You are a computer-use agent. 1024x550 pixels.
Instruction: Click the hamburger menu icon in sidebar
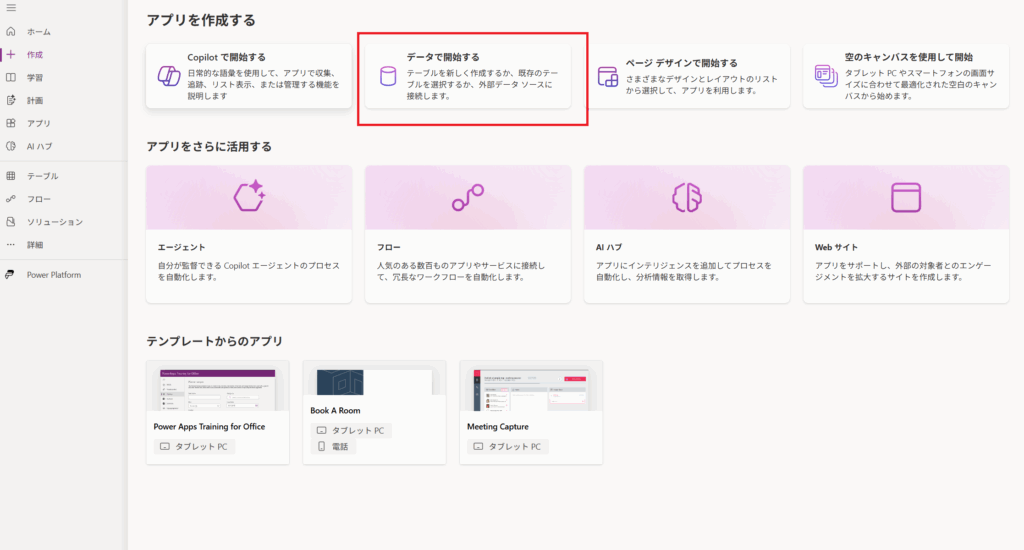11,8
